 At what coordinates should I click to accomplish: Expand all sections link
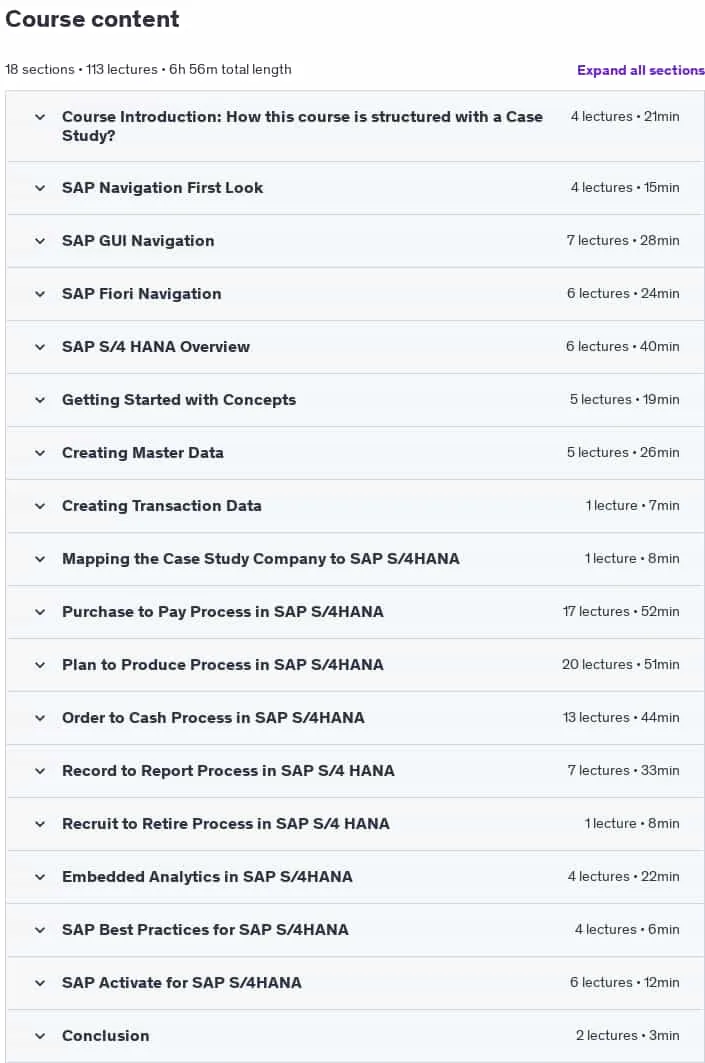tap(641, 70)
